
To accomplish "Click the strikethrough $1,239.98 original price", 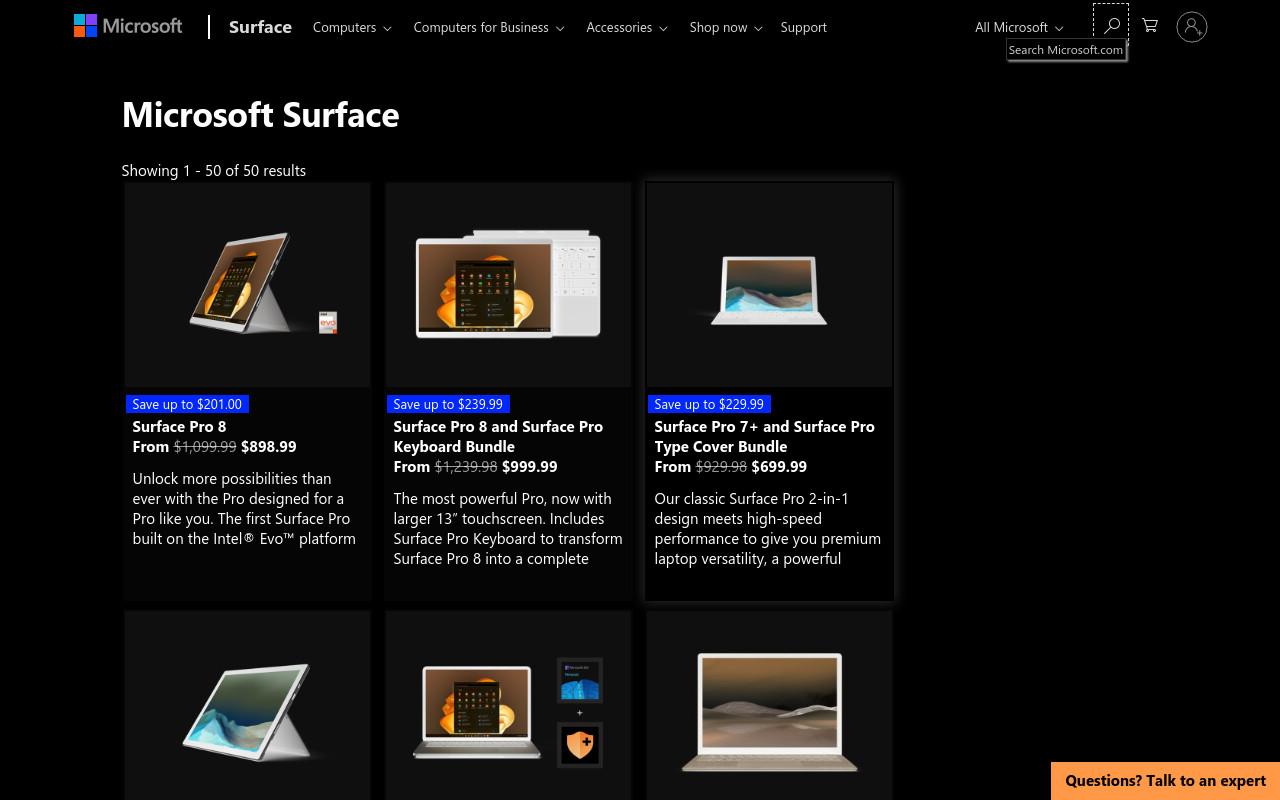I will pos(466,466).
